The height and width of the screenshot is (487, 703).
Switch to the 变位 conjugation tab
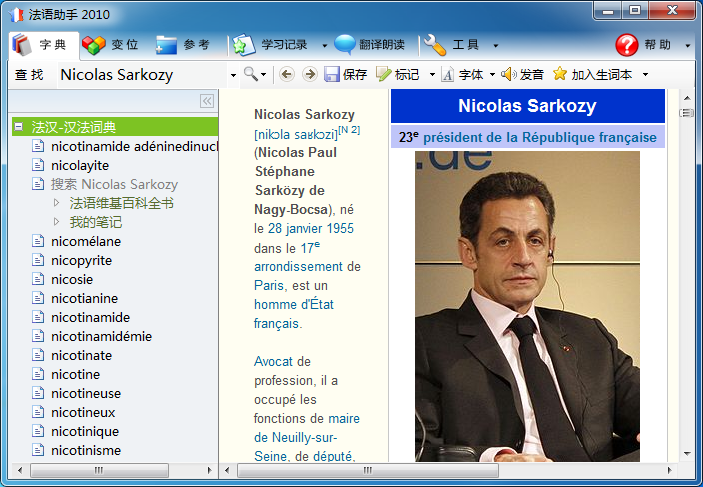click(110, 45)
